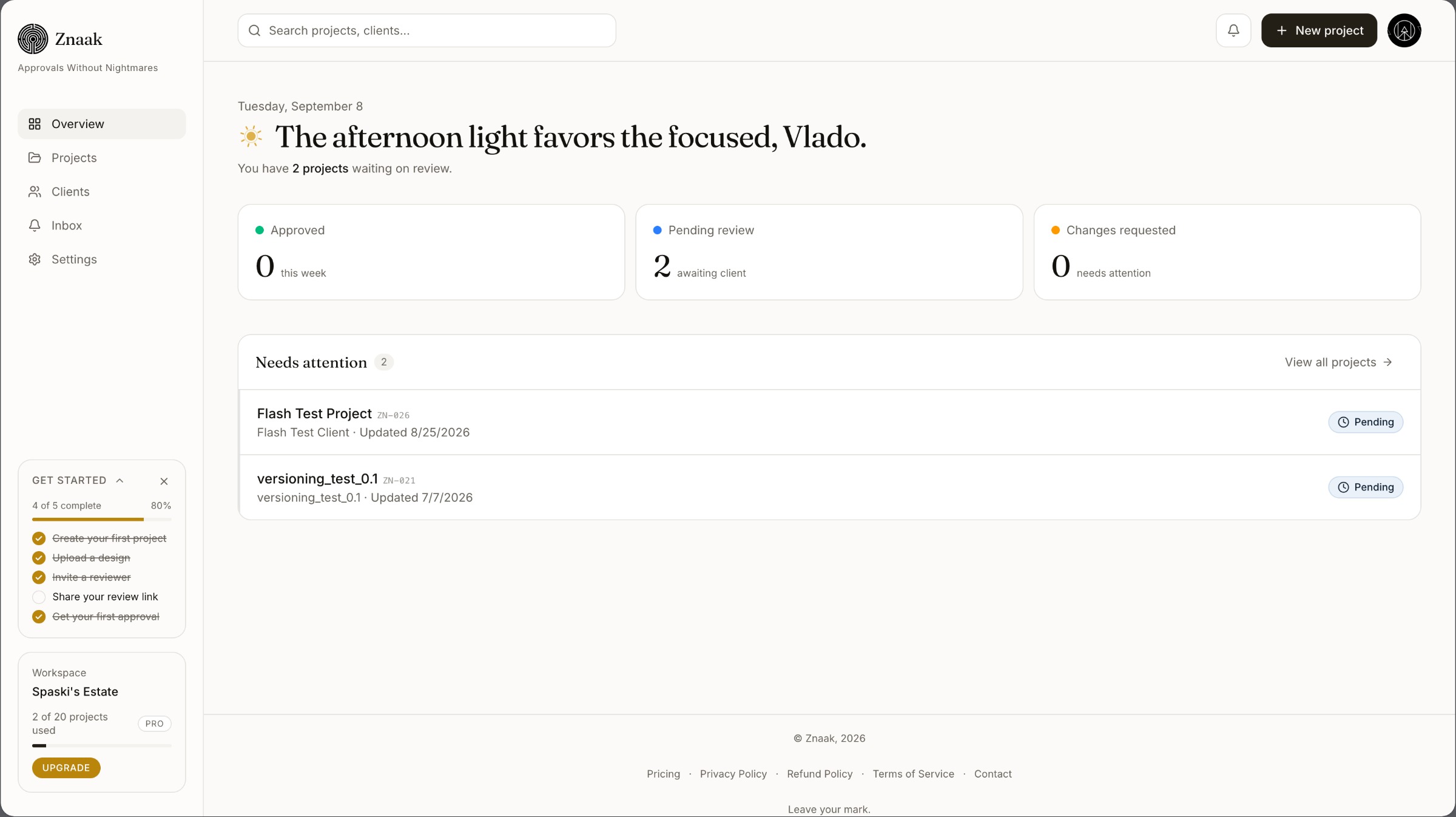Click the Znaak logo icon
This screenshot has width=1456, height=817.
point(33,39)
